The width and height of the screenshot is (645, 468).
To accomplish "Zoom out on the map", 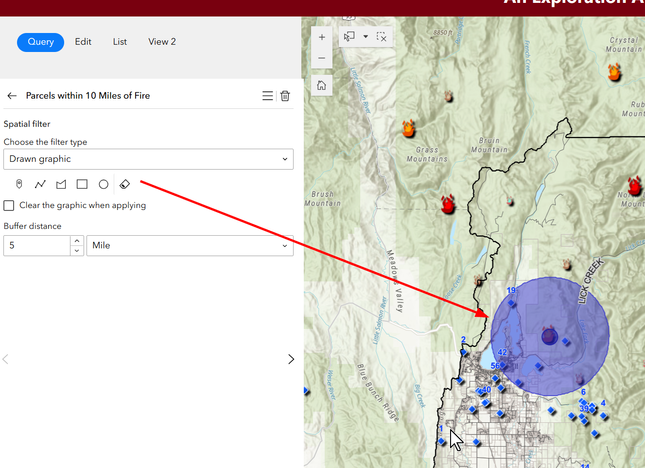I will click(322, 58).
